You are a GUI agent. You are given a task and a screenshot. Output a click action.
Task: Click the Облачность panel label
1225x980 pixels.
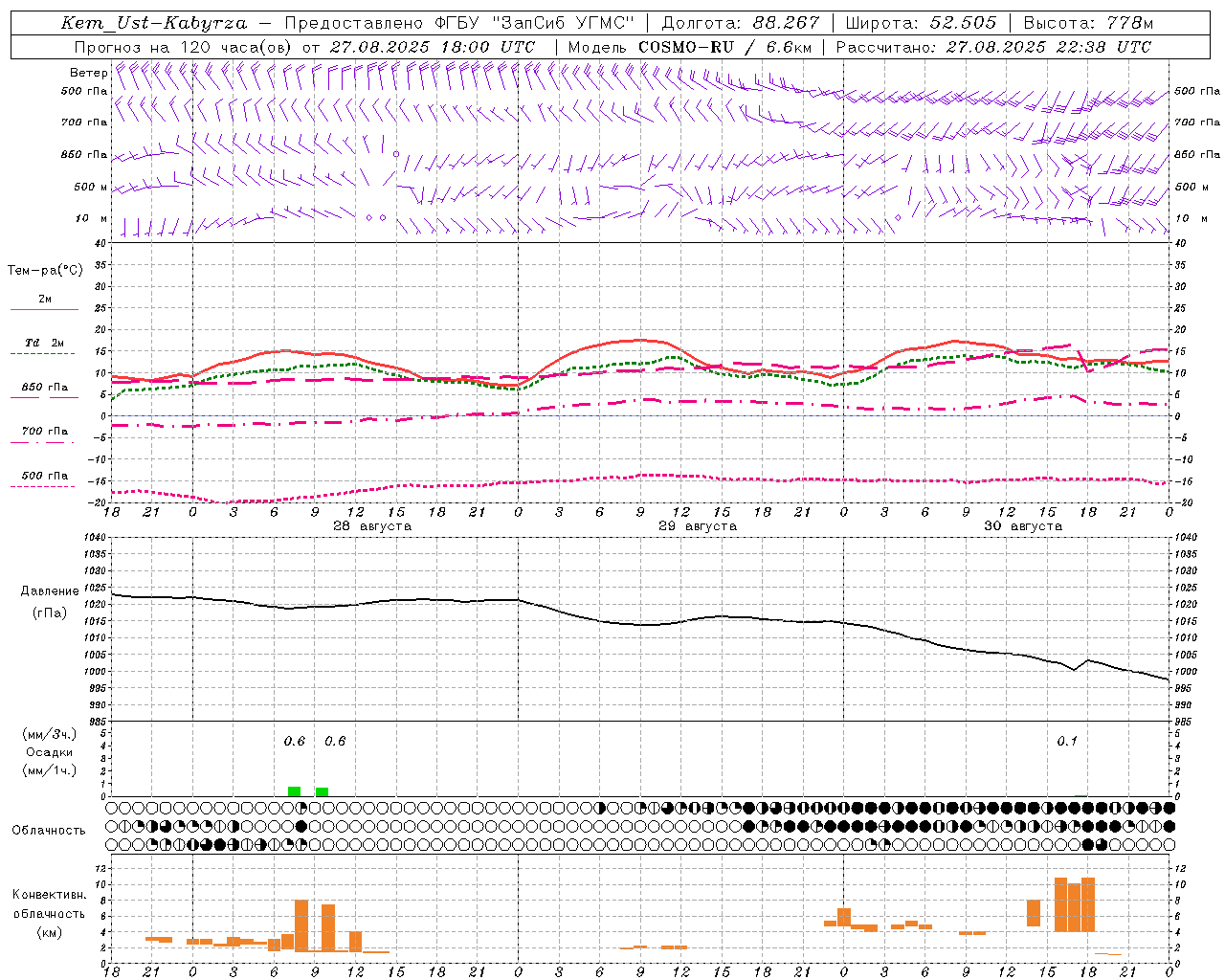tap(49, 830)
